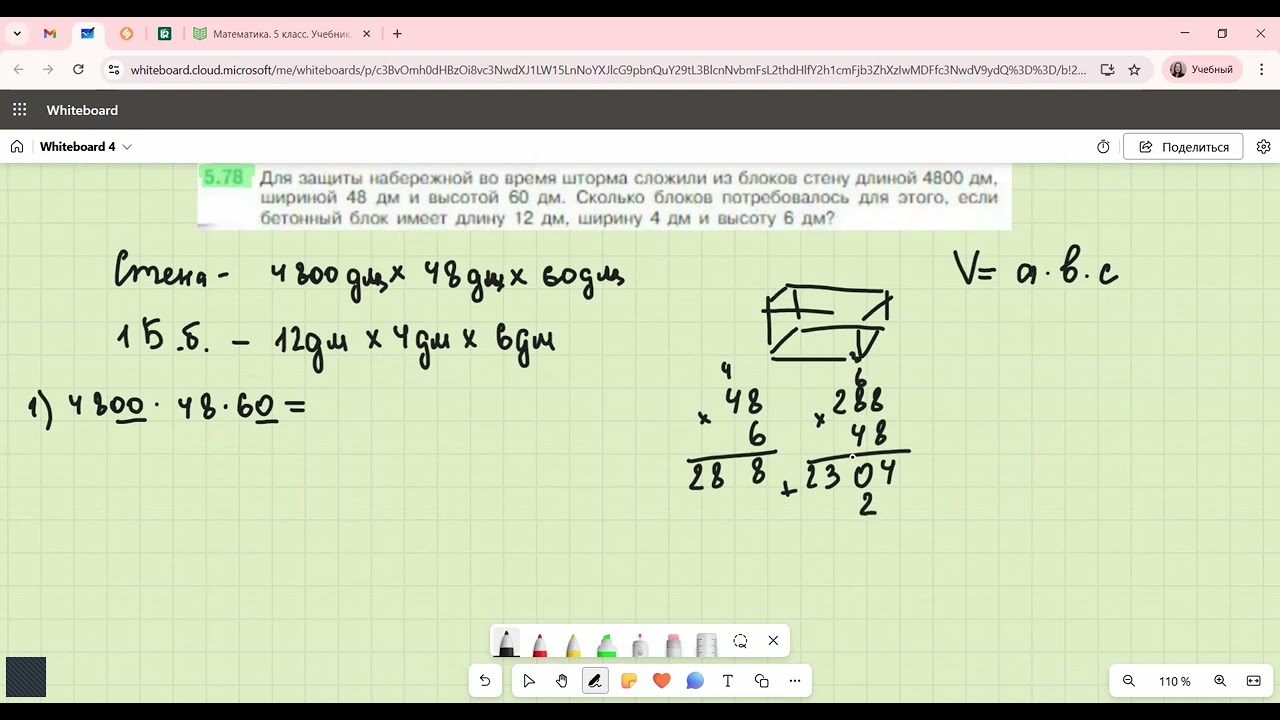This screenshot has width=1280, height=720.
Task: Open the Учебный profile menu
Action: click(x=1202, y=70)
